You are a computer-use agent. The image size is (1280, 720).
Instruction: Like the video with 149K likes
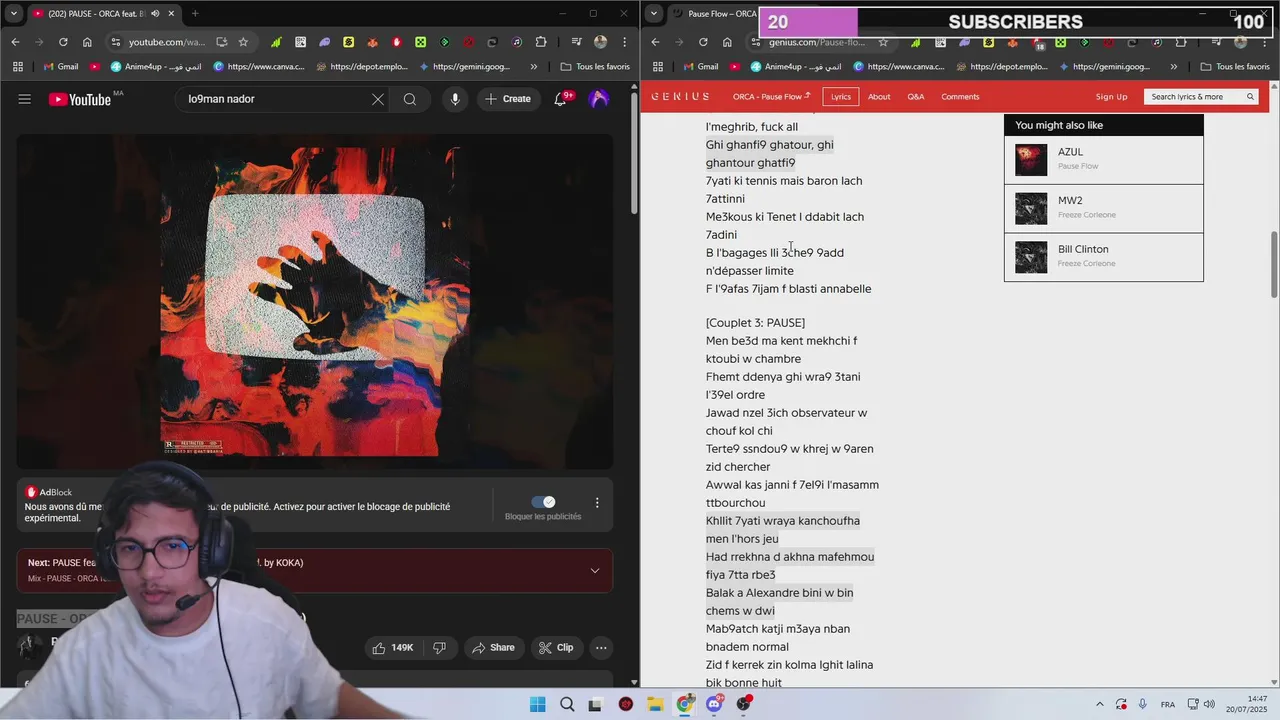(392, 648)
